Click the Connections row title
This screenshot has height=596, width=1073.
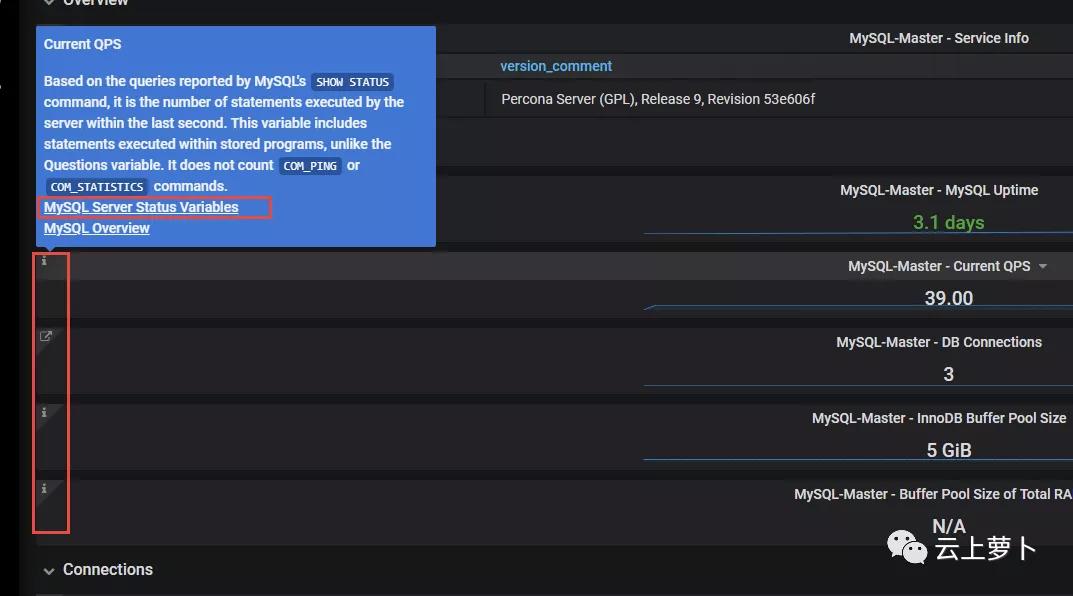(107, 569)
